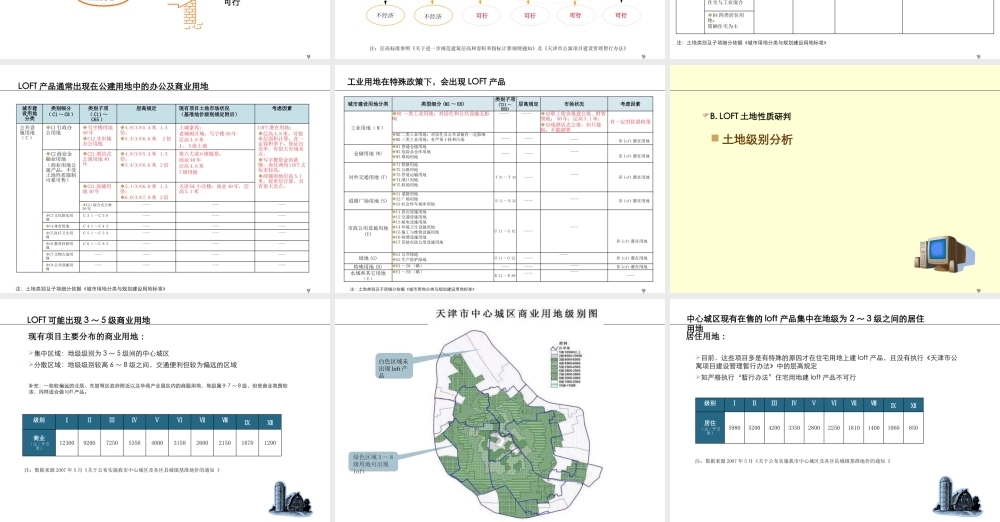Click the bullet '如严格执行 暂行办法 住宅用地建 loft 产品不可行'

click(x=776, y=377)
